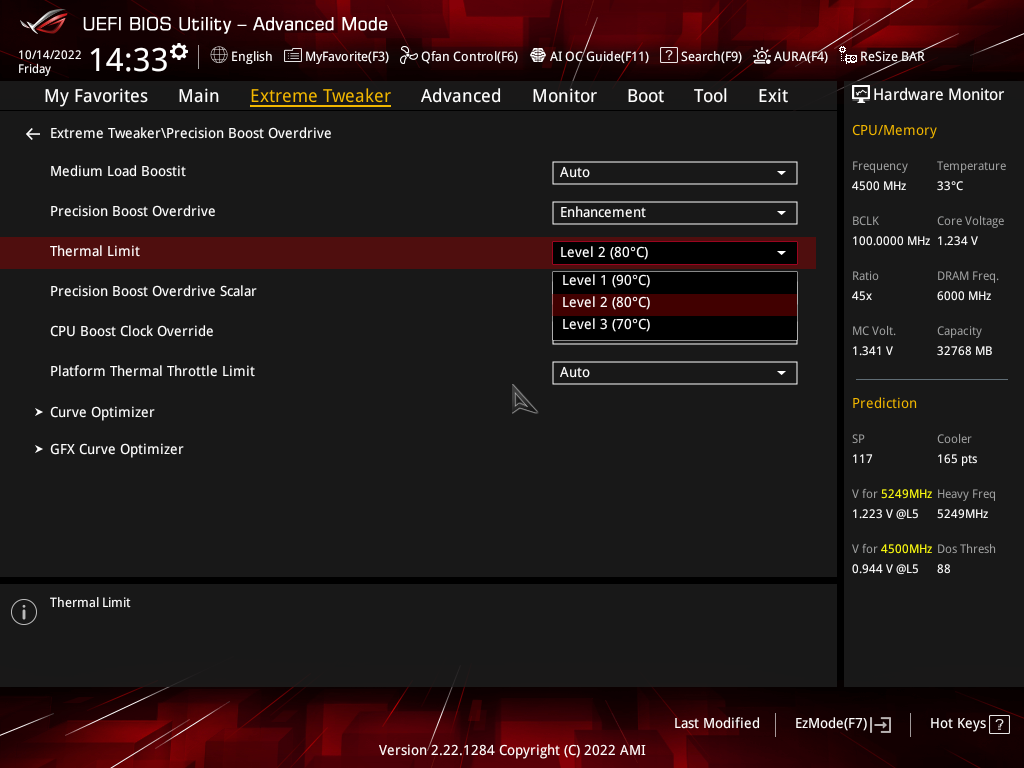Select Level 1 (90°C) option

(x=675, y=281)
